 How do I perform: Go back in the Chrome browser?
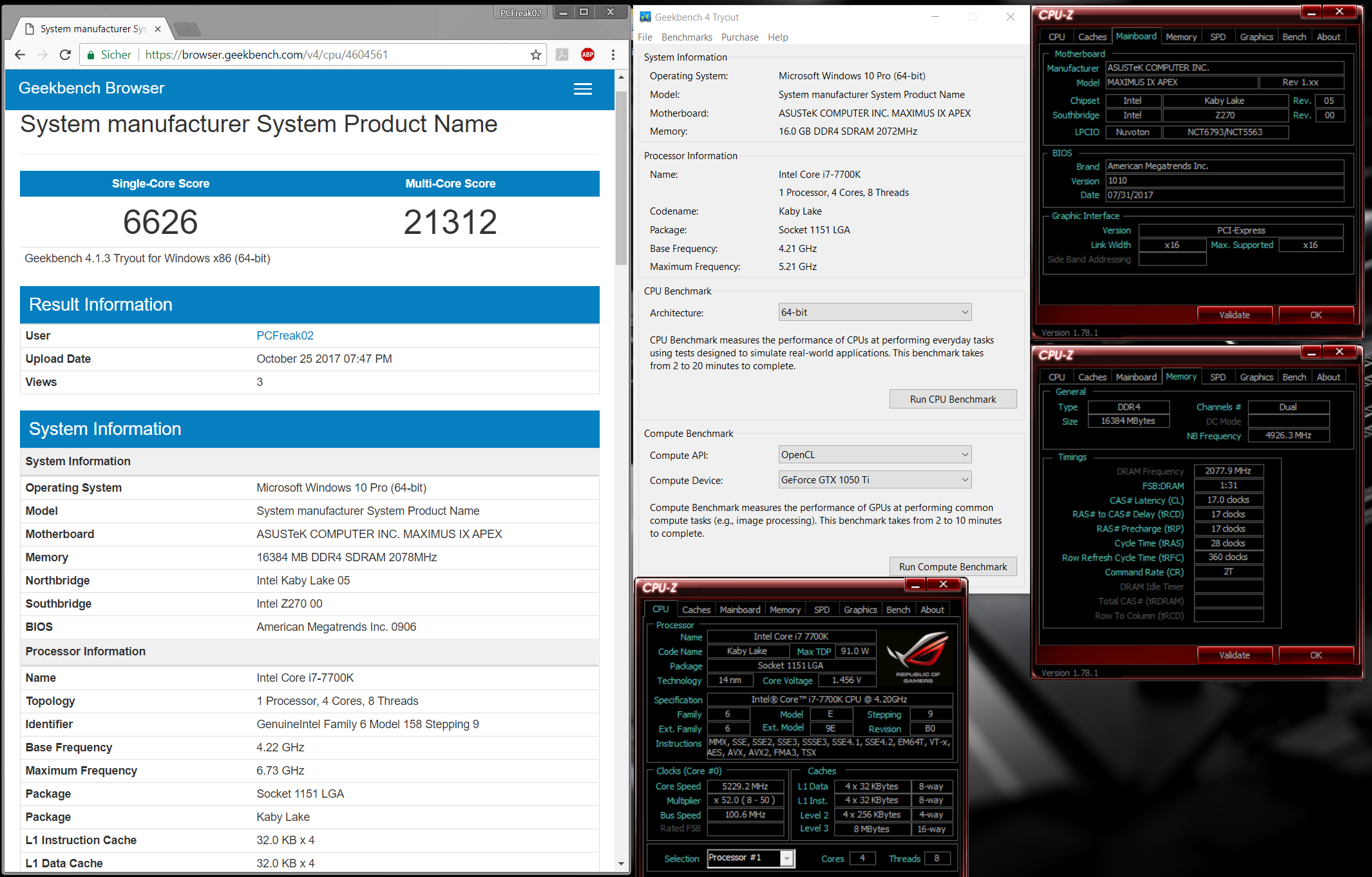pos(20,55)
